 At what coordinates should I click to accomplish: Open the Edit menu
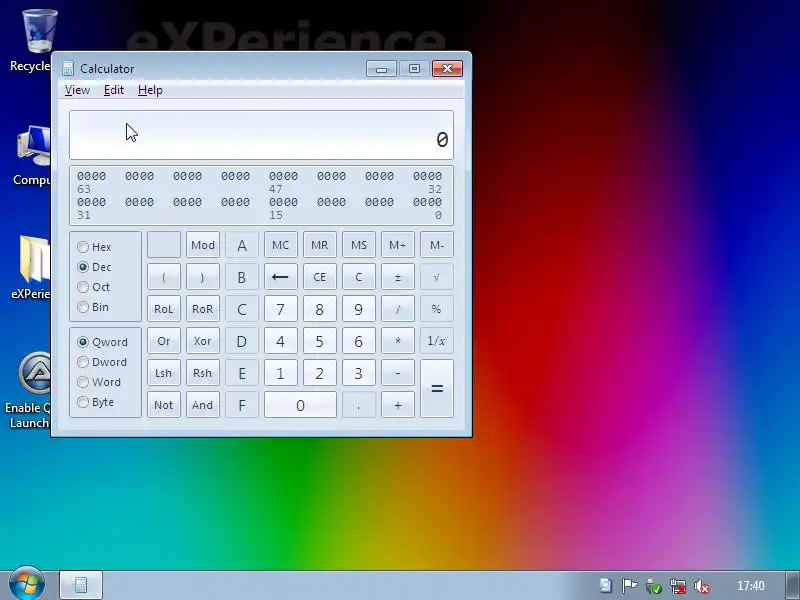point(114,90)
